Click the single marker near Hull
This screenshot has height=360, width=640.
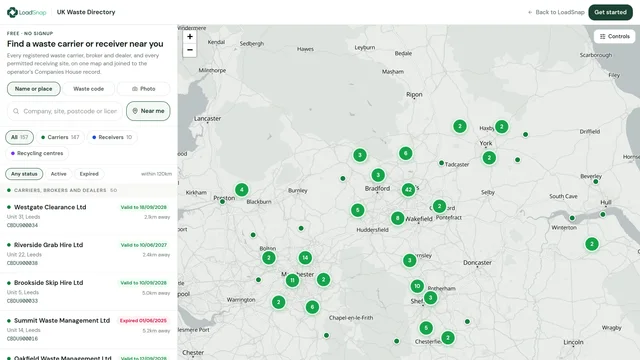(x=603, y=214)
